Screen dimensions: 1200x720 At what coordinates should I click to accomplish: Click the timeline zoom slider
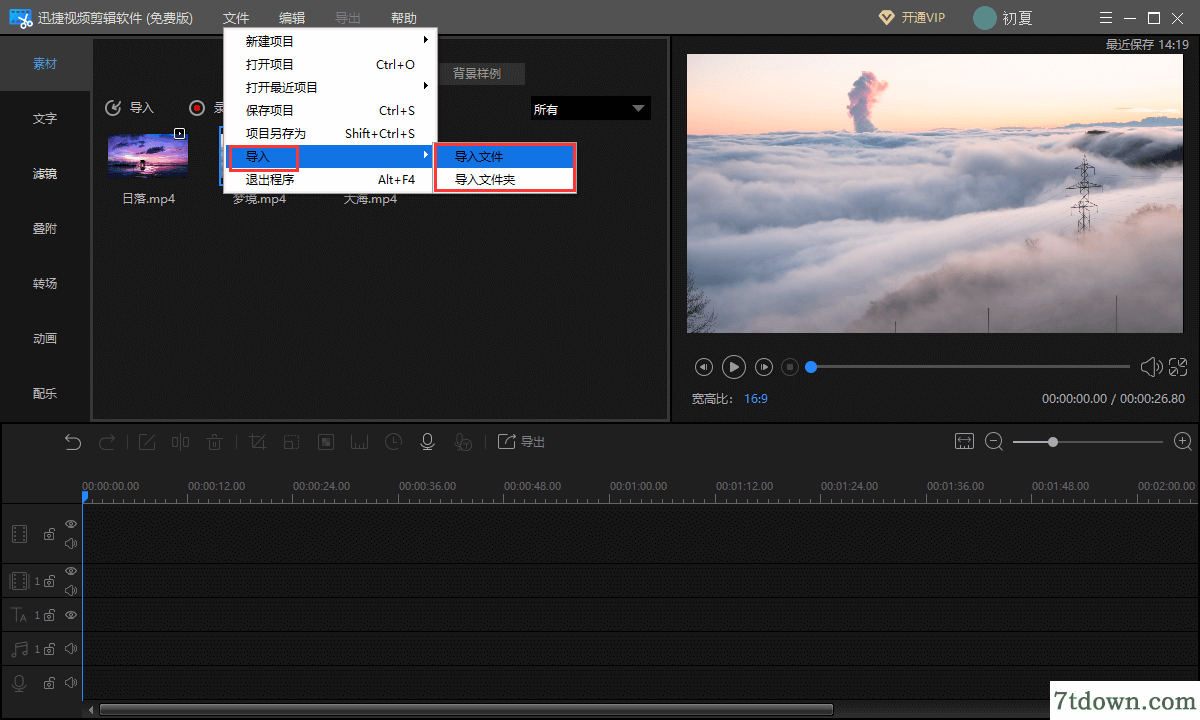[1088, 441]
